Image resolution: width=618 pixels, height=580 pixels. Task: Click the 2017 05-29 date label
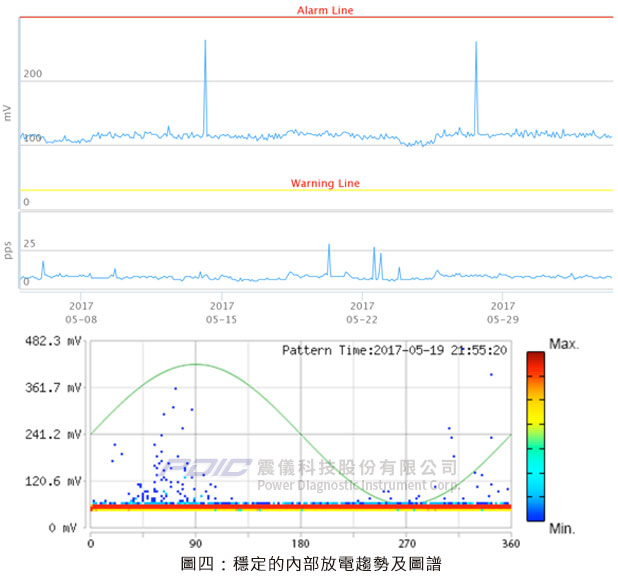click(x=503, y=312)
